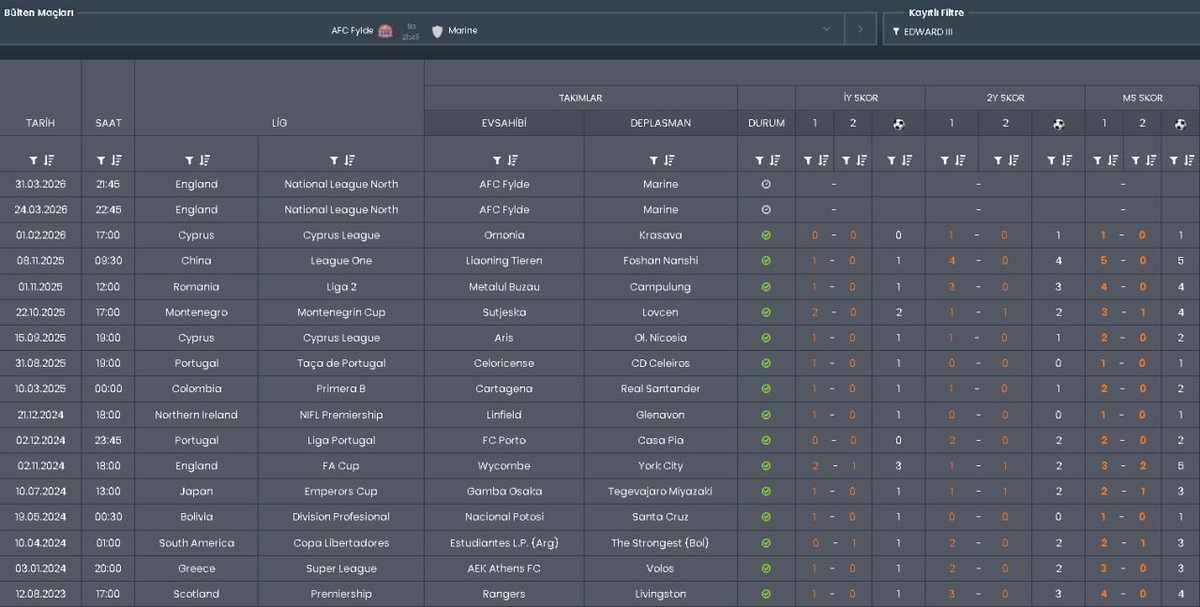1200x607 pixels.
Task: Click the soccer ball icon under İY SKOR
Action: [898, 123]
